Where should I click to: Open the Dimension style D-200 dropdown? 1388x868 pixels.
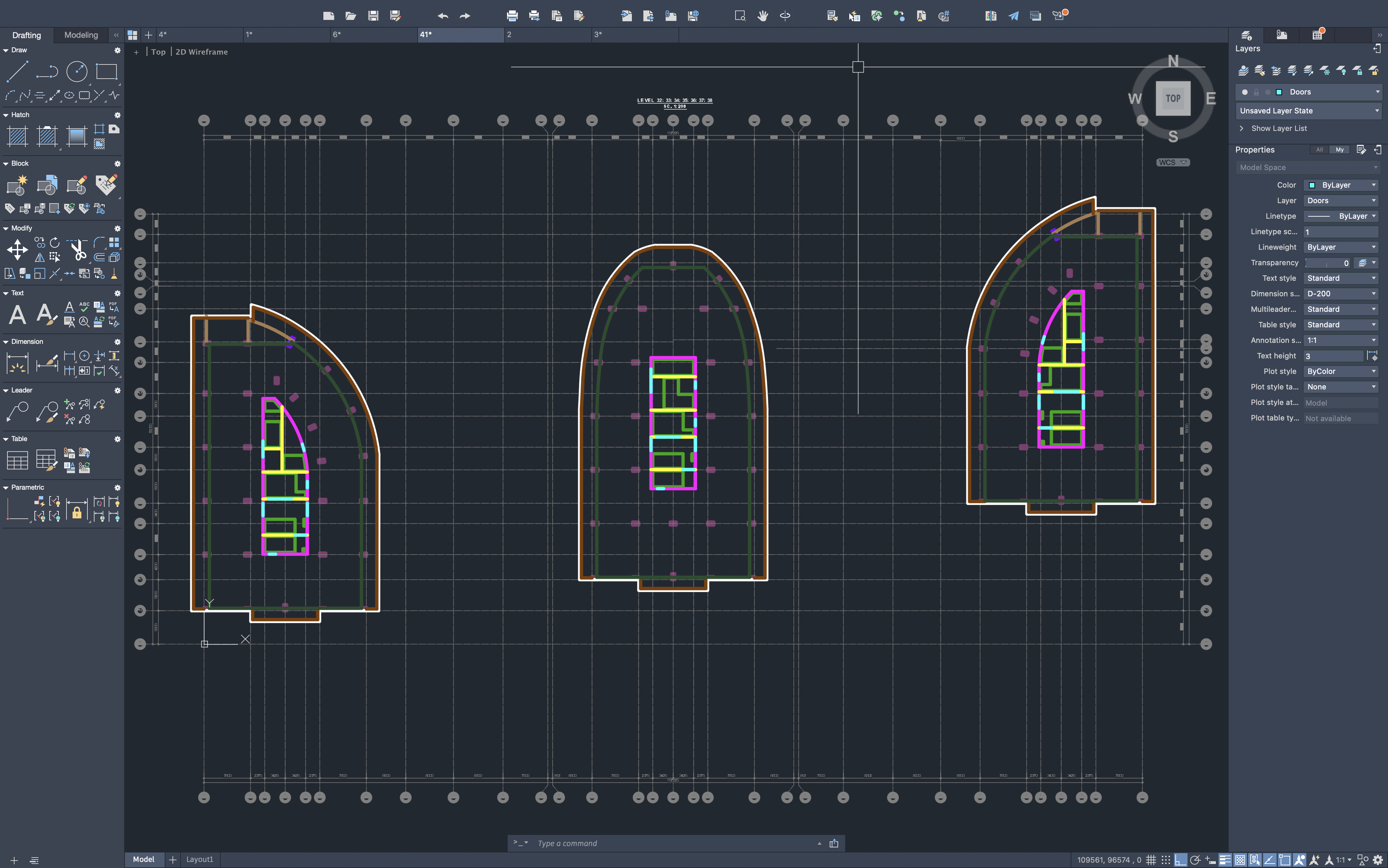pos(1341,293)
